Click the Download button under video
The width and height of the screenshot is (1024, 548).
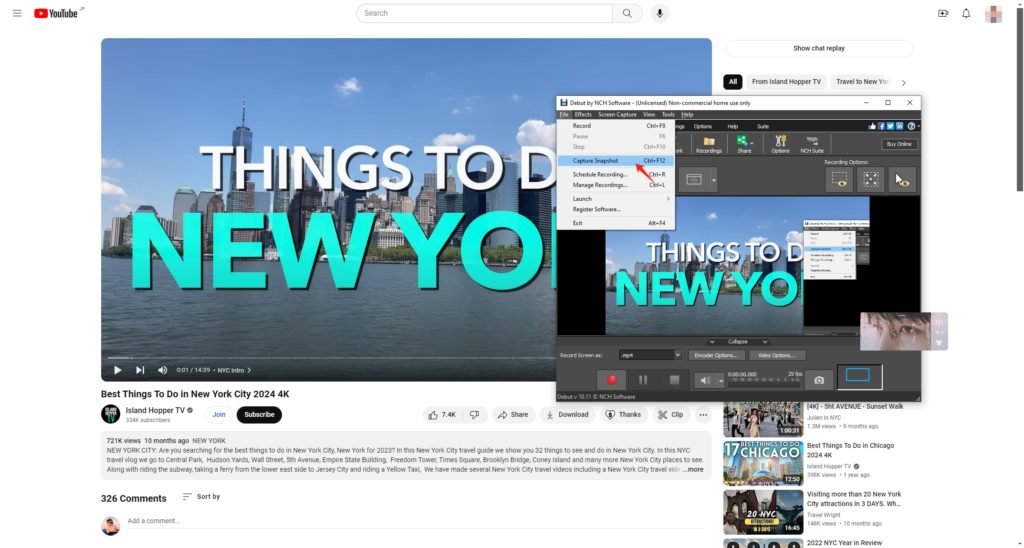click(x=568, y=415)
